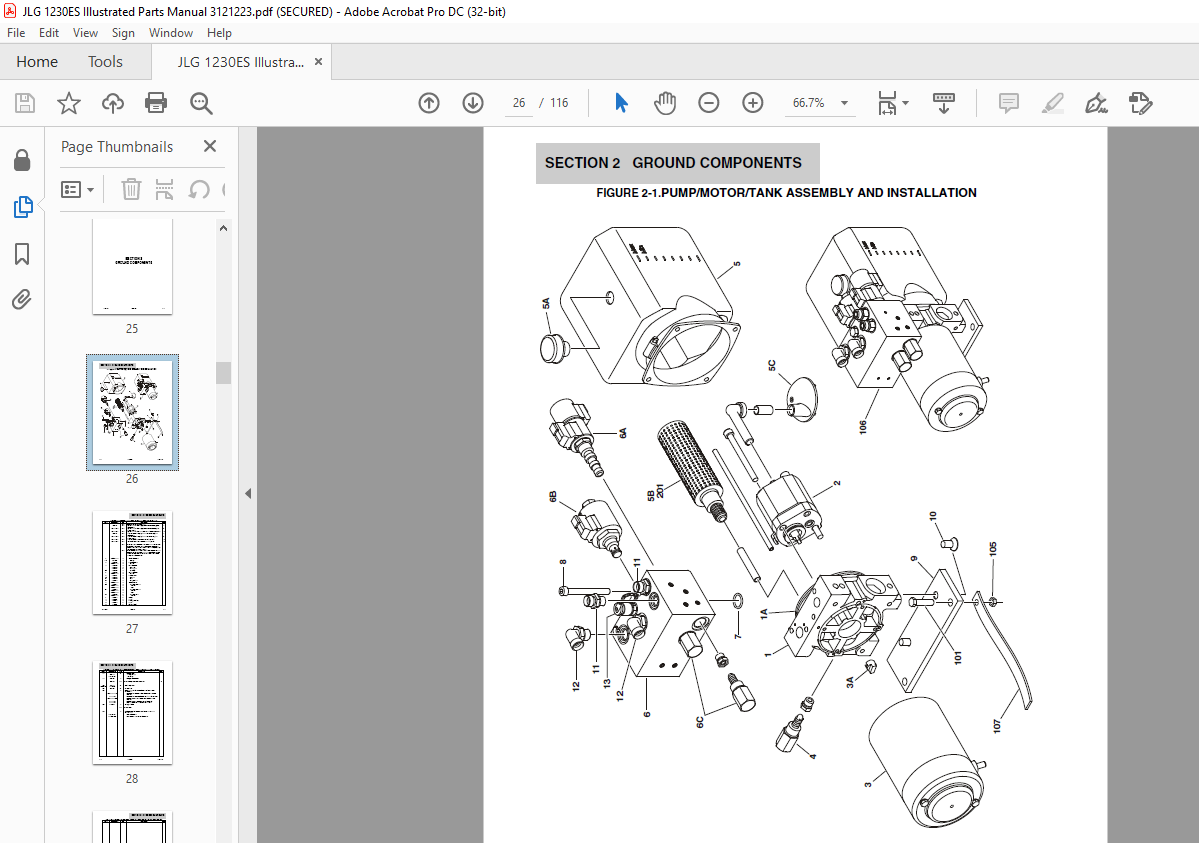Open the View menu
1199x843 pixels.
click(x=85, y=33)
